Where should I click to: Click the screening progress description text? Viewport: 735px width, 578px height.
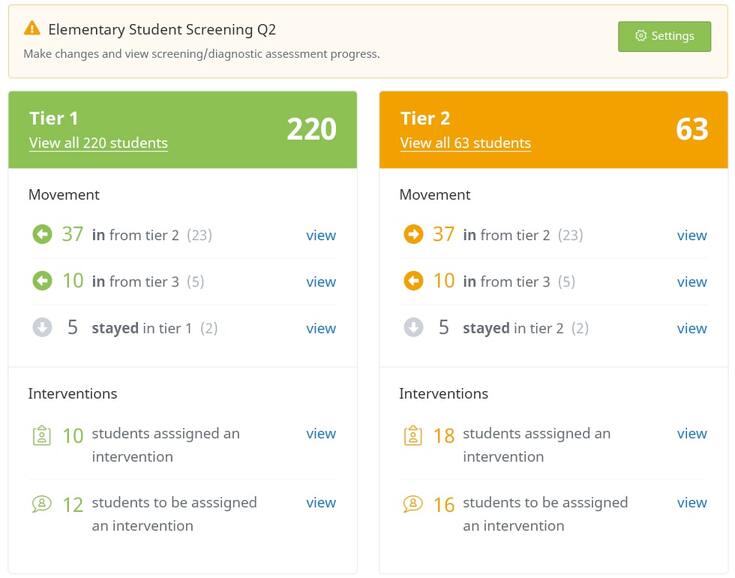coord(202,54)
